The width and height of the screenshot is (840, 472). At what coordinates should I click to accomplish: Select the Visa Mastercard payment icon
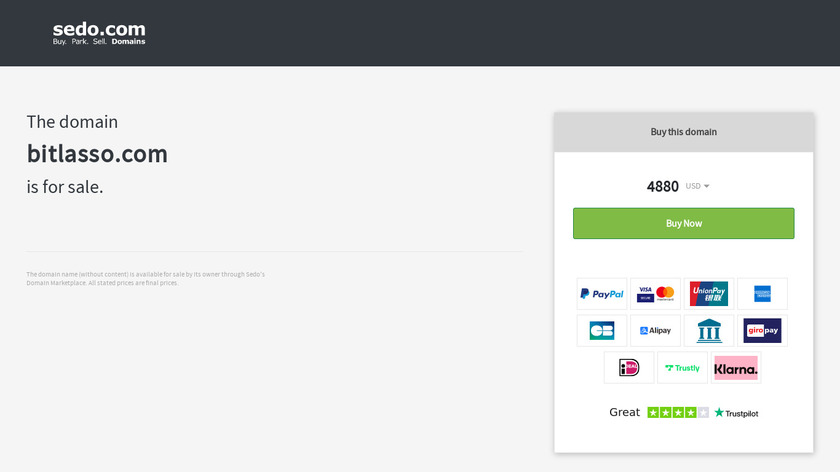656,294
